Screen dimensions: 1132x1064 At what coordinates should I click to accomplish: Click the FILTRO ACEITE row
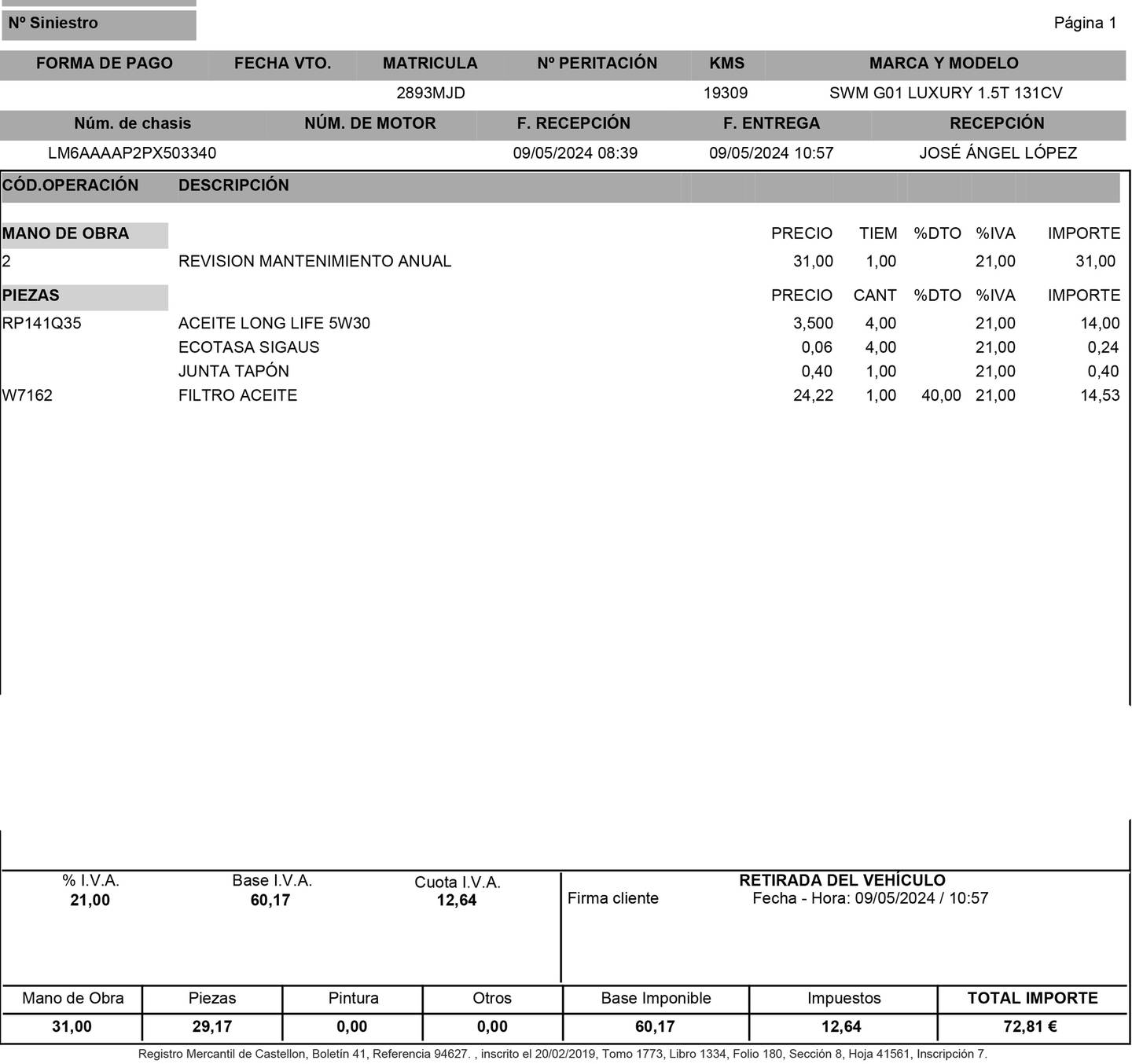click(x=237, y=395)
